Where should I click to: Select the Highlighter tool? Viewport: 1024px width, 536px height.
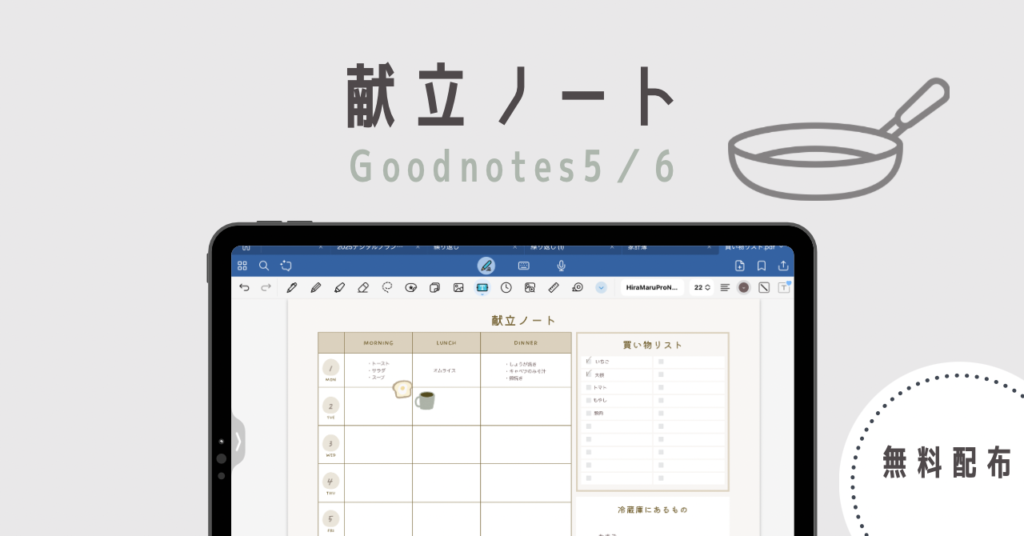pyautogui.click(x=340, y=287)
